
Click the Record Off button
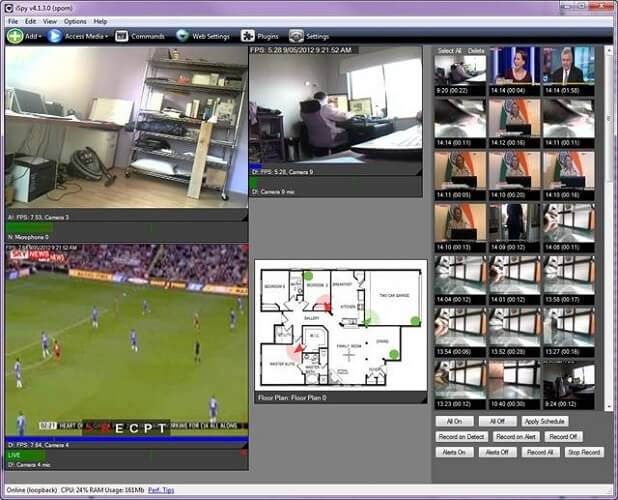click(563, 437)
